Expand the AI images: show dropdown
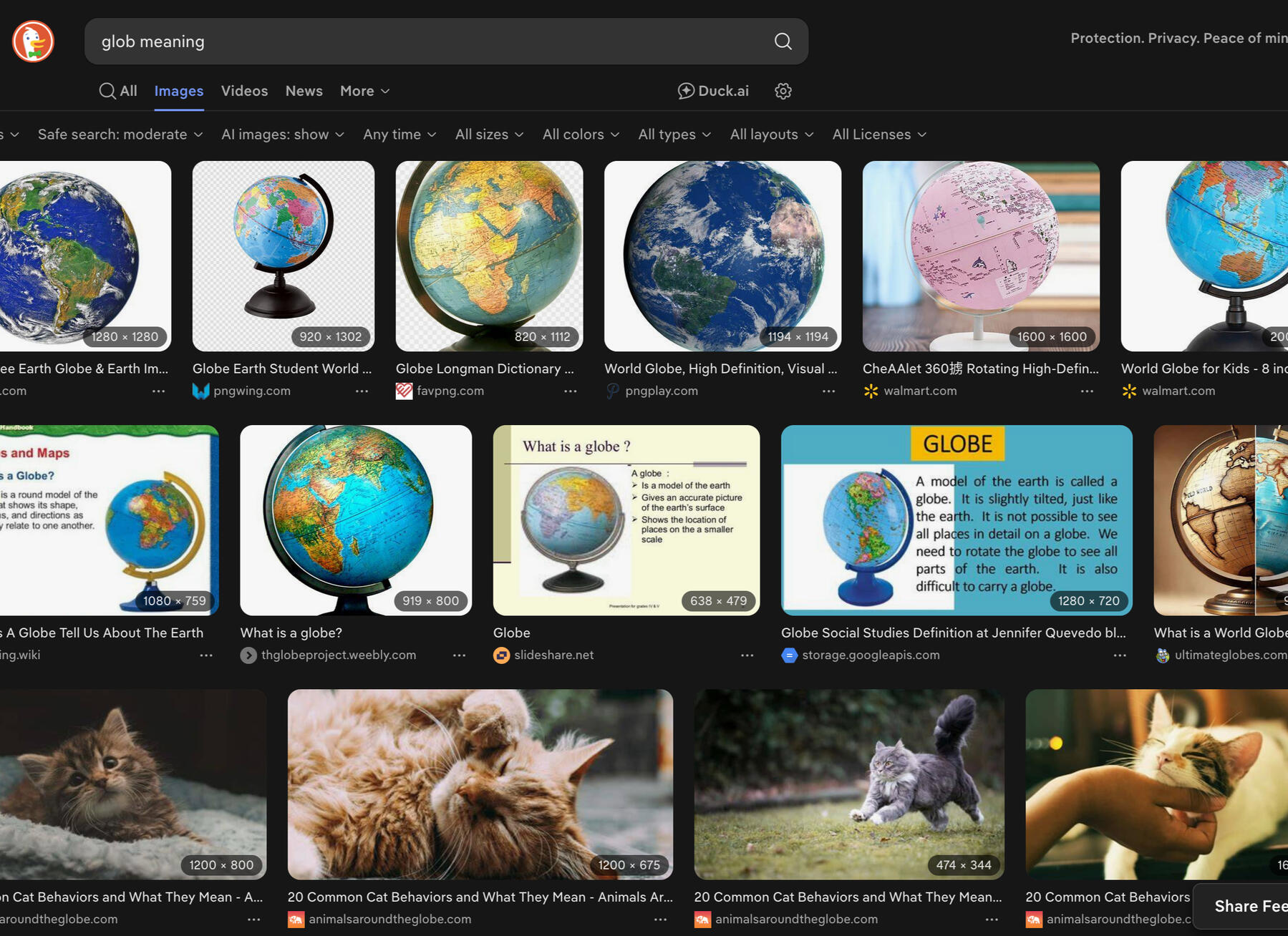This screenshot has width=1288, height=936. [283, 135]
